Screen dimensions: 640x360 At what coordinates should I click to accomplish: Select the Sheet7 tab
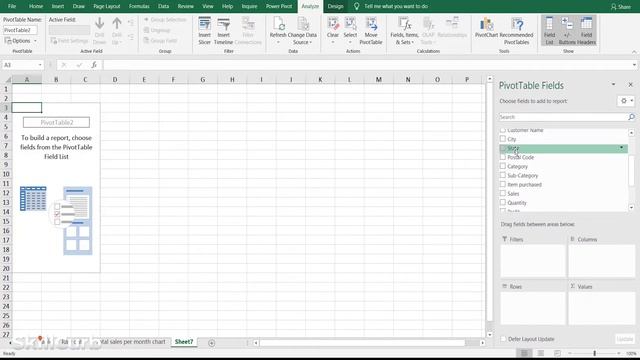(x=184, y=342)
